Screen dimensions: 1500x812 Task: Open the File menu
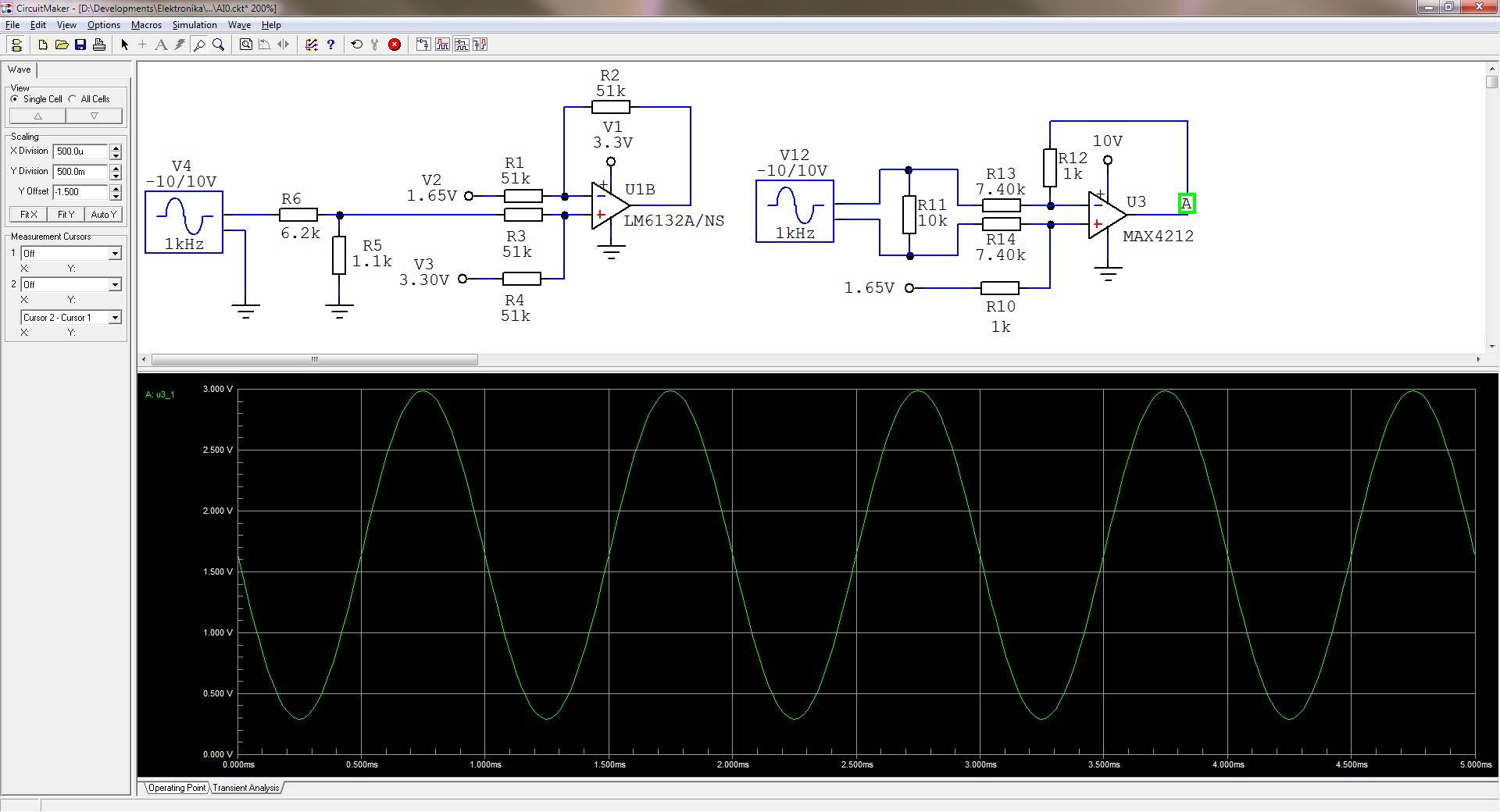(x=12, y=25)
